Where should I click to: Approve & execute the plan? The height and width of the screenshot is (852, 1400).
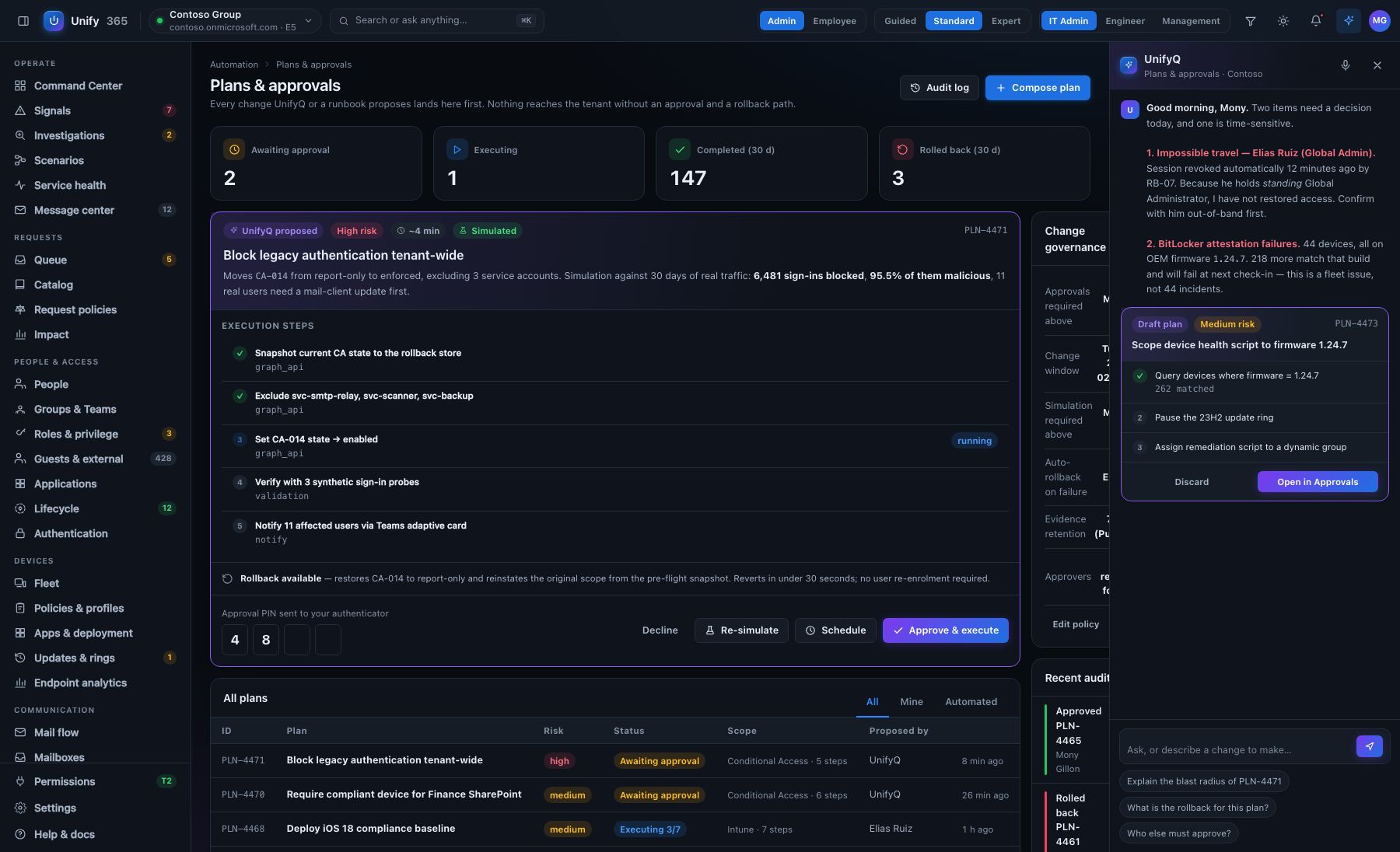(x=946, y=630)
